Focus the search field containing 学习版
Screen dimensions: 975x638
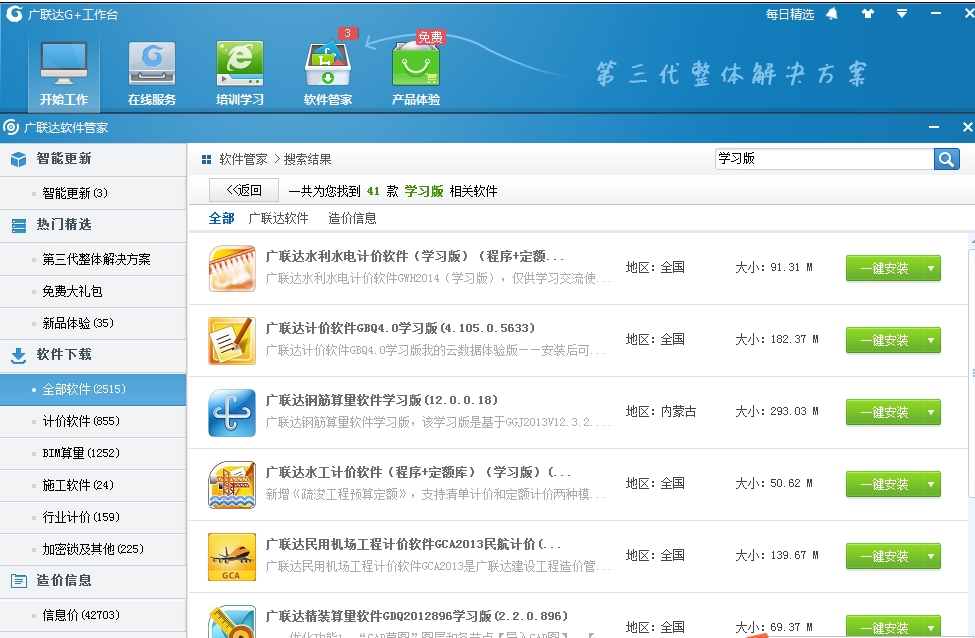[825, 159]
